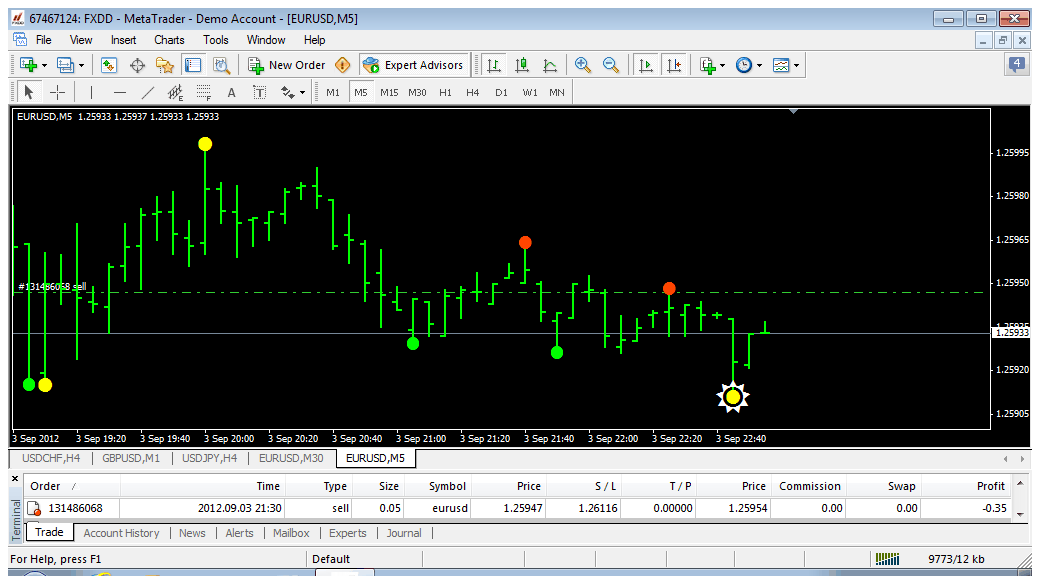Launch MetaEditor via yellow diamond icon

click(x=342, y=65)
